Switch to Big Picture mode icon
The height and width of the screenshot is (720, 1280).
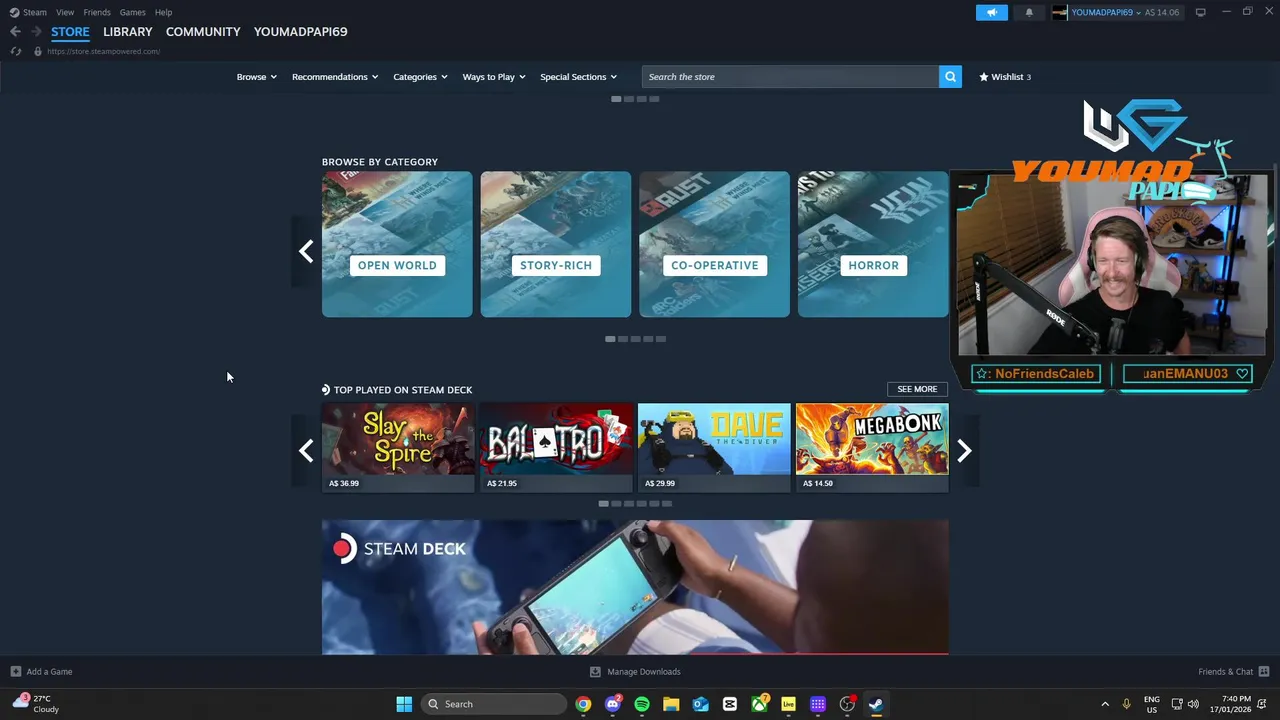[x=1200, y=12]
